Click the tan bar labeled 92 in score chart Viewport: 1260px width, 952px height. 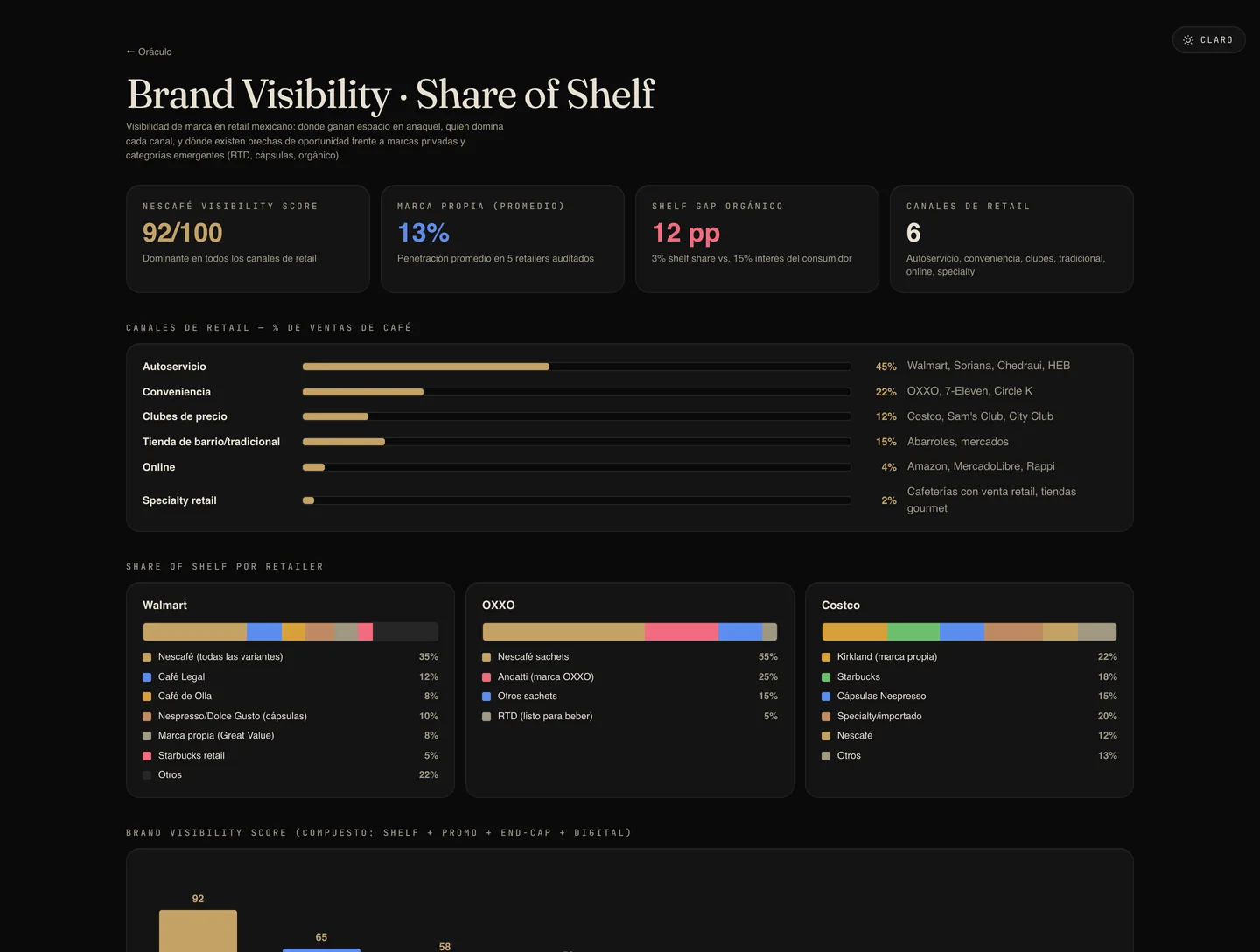tap(198, 931)
